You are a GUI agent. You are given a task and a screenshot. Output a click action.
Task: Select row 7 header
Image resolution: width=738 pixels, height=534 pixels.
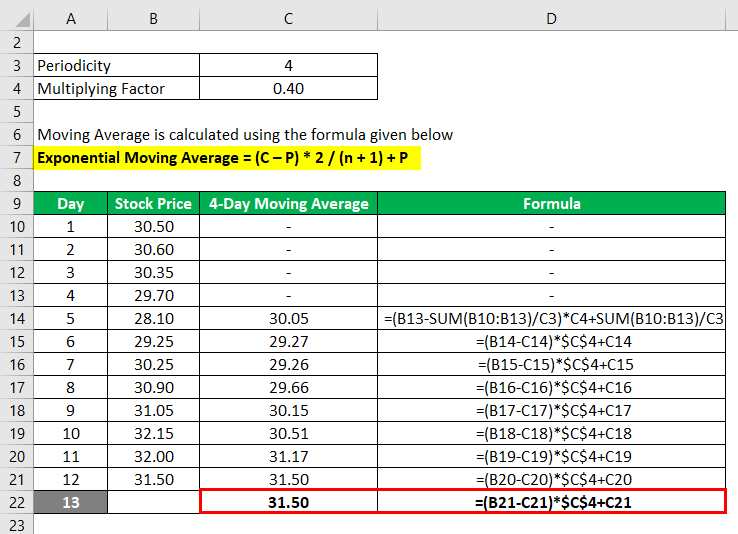coord(17,158)
